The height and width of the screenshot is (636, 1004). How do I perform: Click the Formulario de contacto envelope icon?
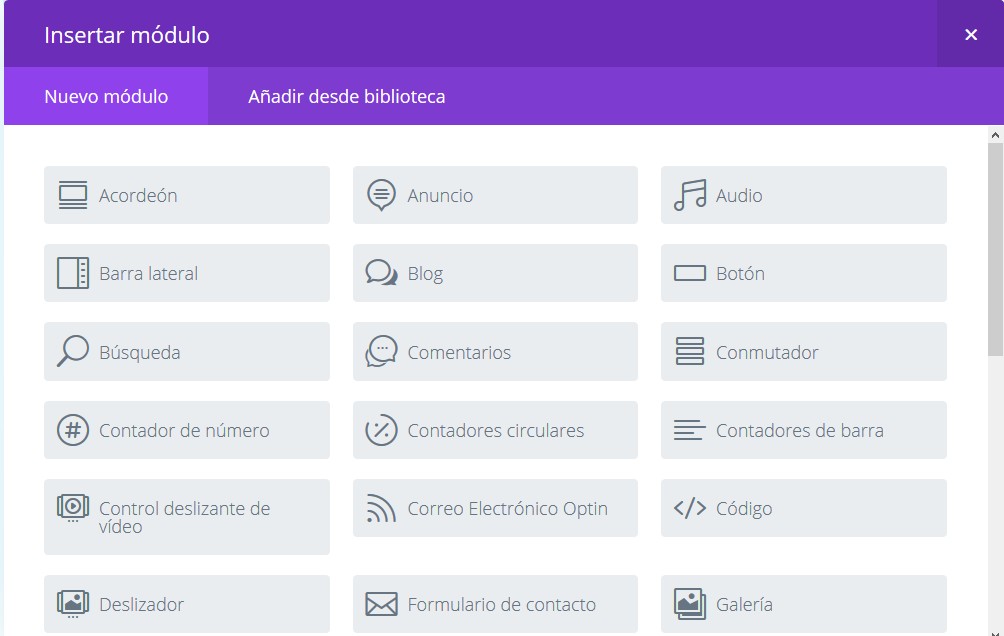pos(381,605)
